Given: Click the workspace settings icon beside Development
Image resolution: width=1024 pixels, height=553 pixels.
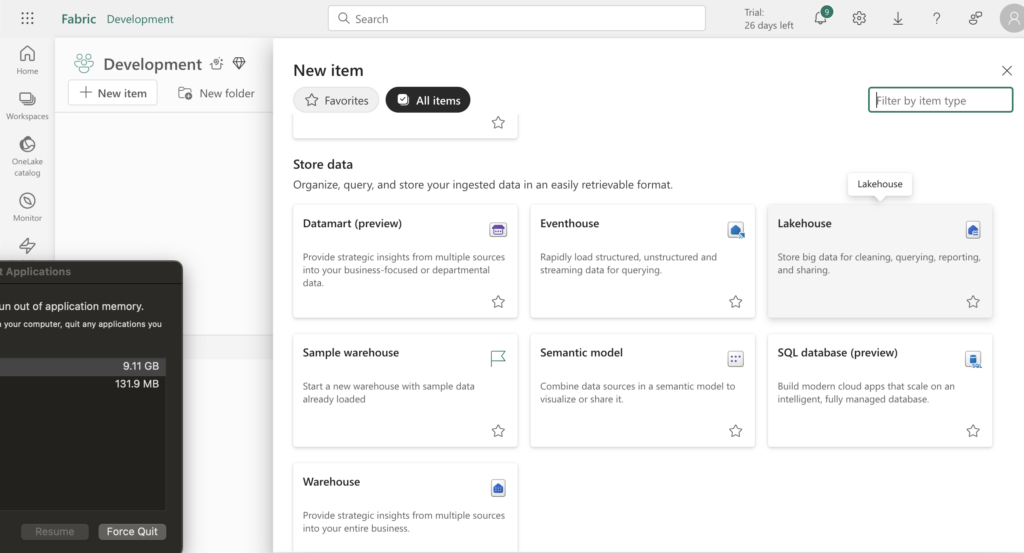Looking at the screenshot, I should pos(216,63).
